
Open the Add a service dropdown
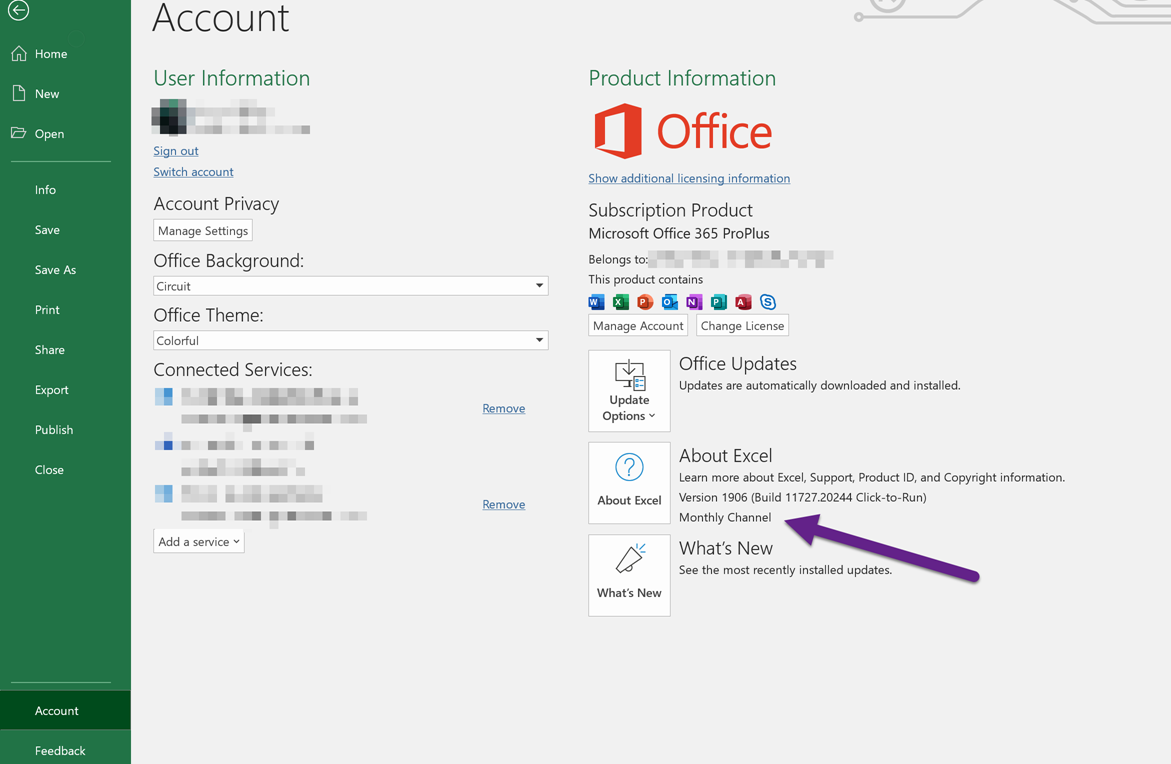point(199,542)
